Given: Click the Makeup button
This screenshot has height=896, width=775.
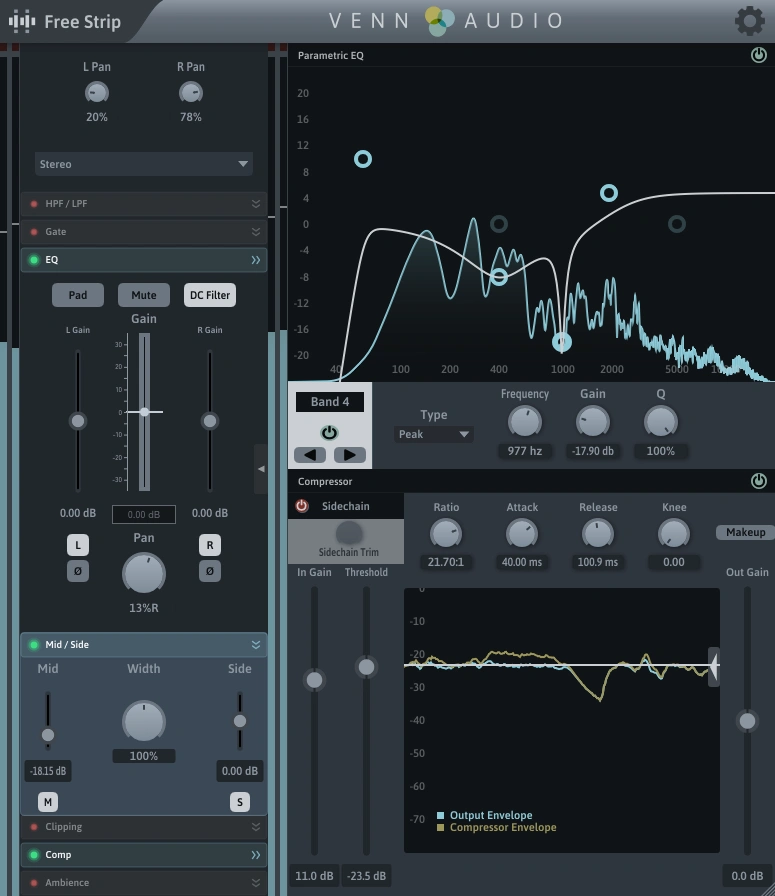Looking at the screenshot, I should (745, 532).
